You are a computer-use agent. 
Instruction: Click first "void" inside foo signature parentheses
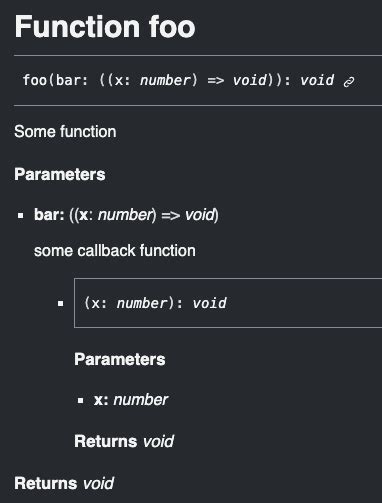pos(250,81)
